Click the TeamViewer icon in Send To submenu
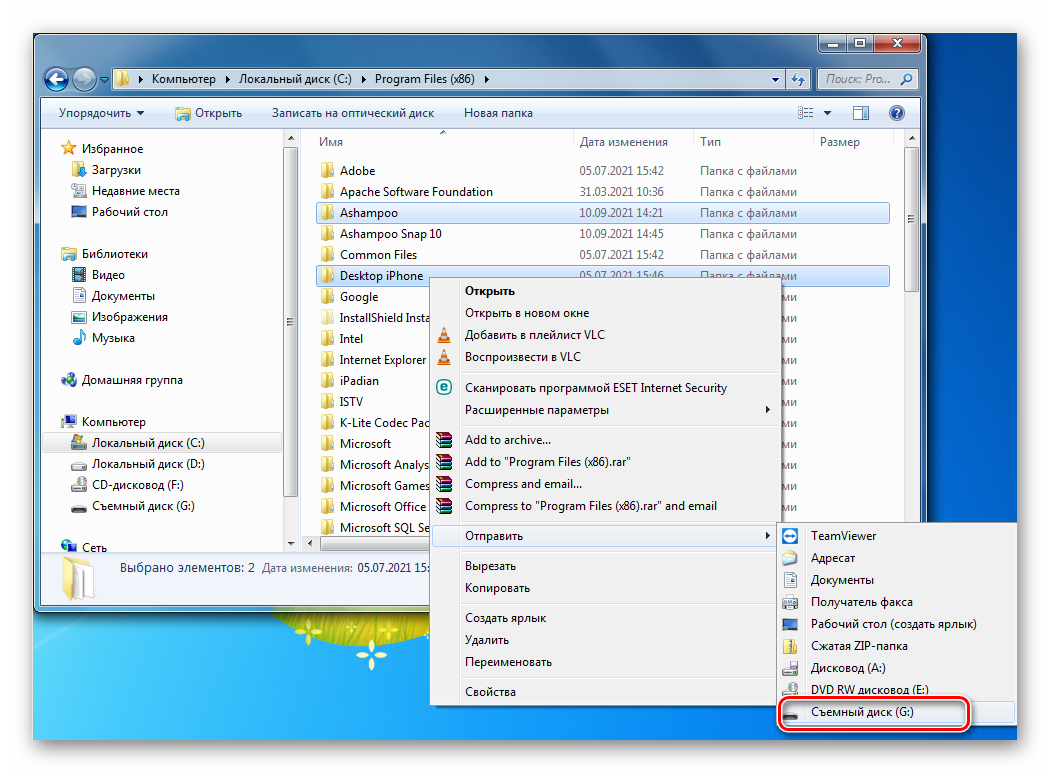The width and height of the screenshot is (1049, 772). pyautogui.click(x=791, y=536)
